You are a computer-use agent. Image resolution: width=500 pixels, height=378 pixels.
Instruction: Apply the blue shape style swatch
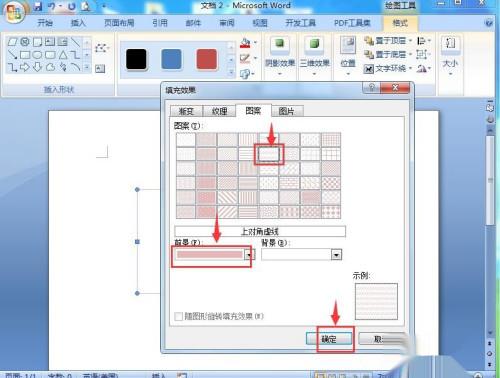coord(171,59)
